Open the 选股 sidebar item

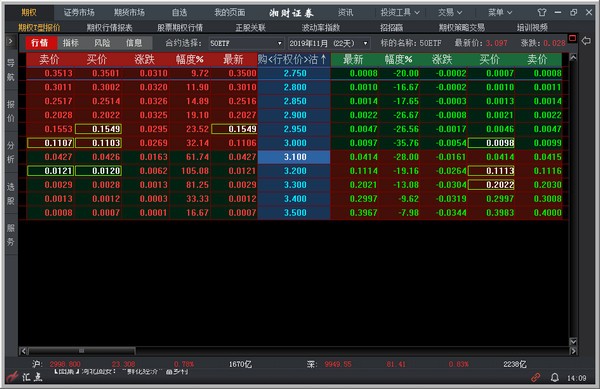point(11,194)
